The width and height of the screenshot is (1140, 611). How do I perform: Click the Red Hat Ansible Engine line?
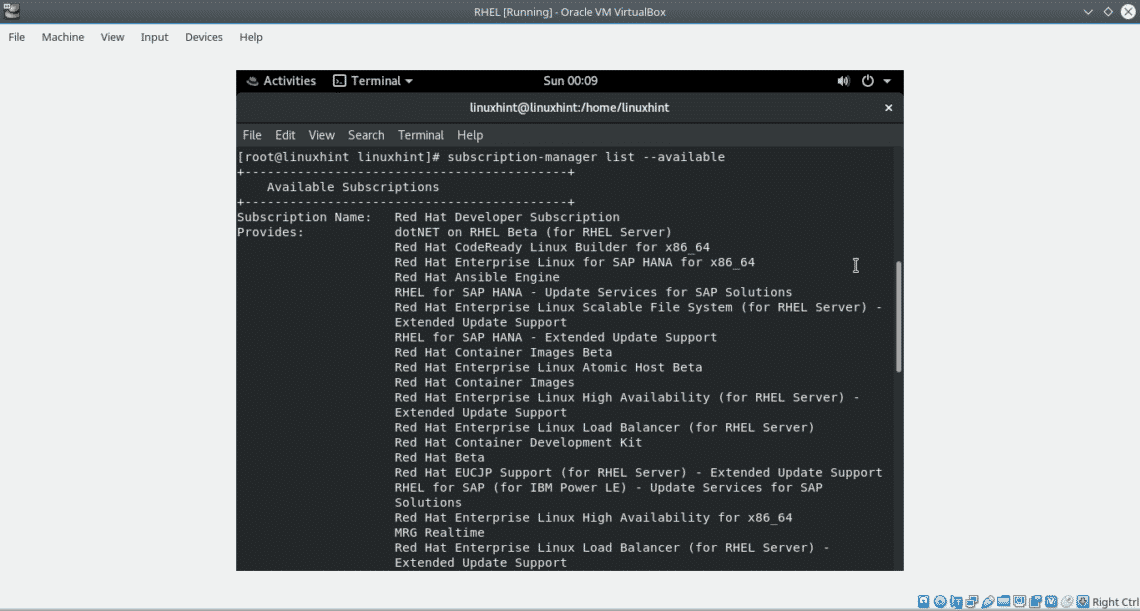click(477, 277)
